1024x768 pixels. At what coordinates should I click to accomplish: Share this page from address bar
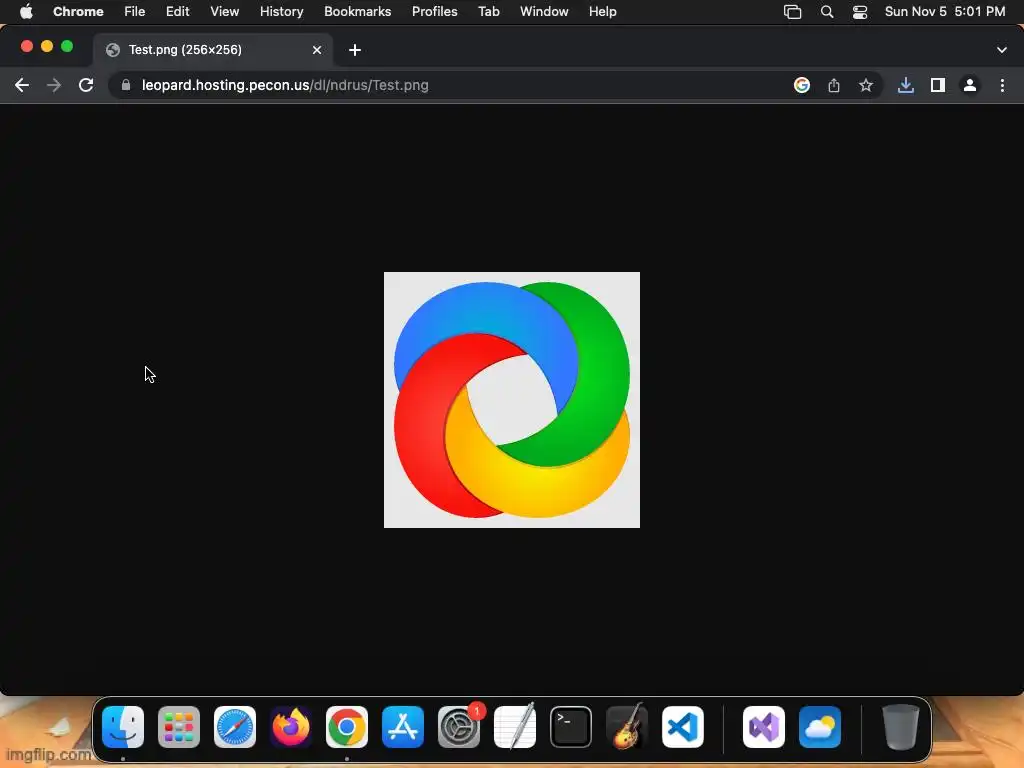click(x=834, y=85)
